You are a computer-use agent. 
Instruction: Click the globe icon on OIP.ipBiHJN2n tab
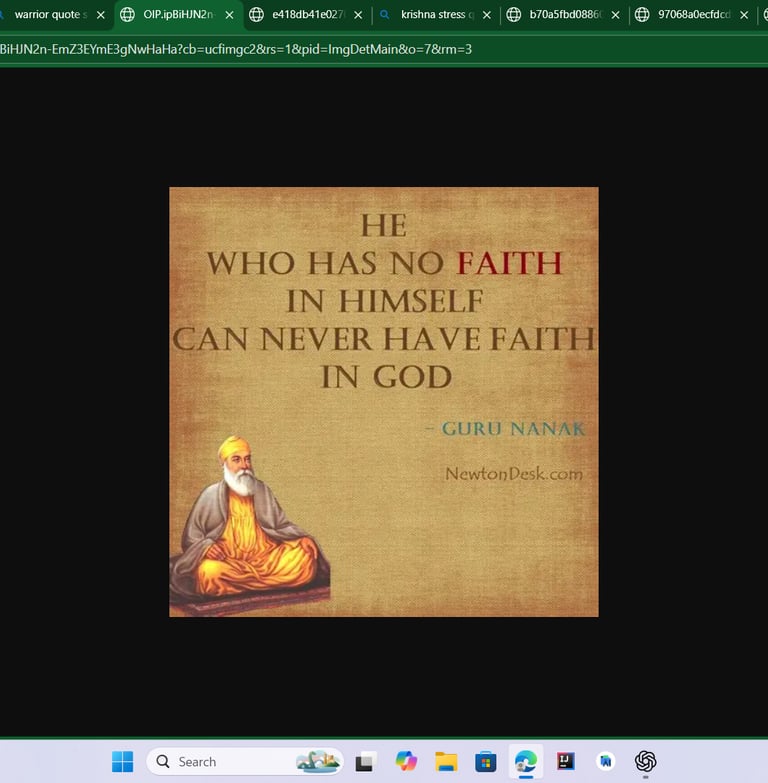click(127, 14)
